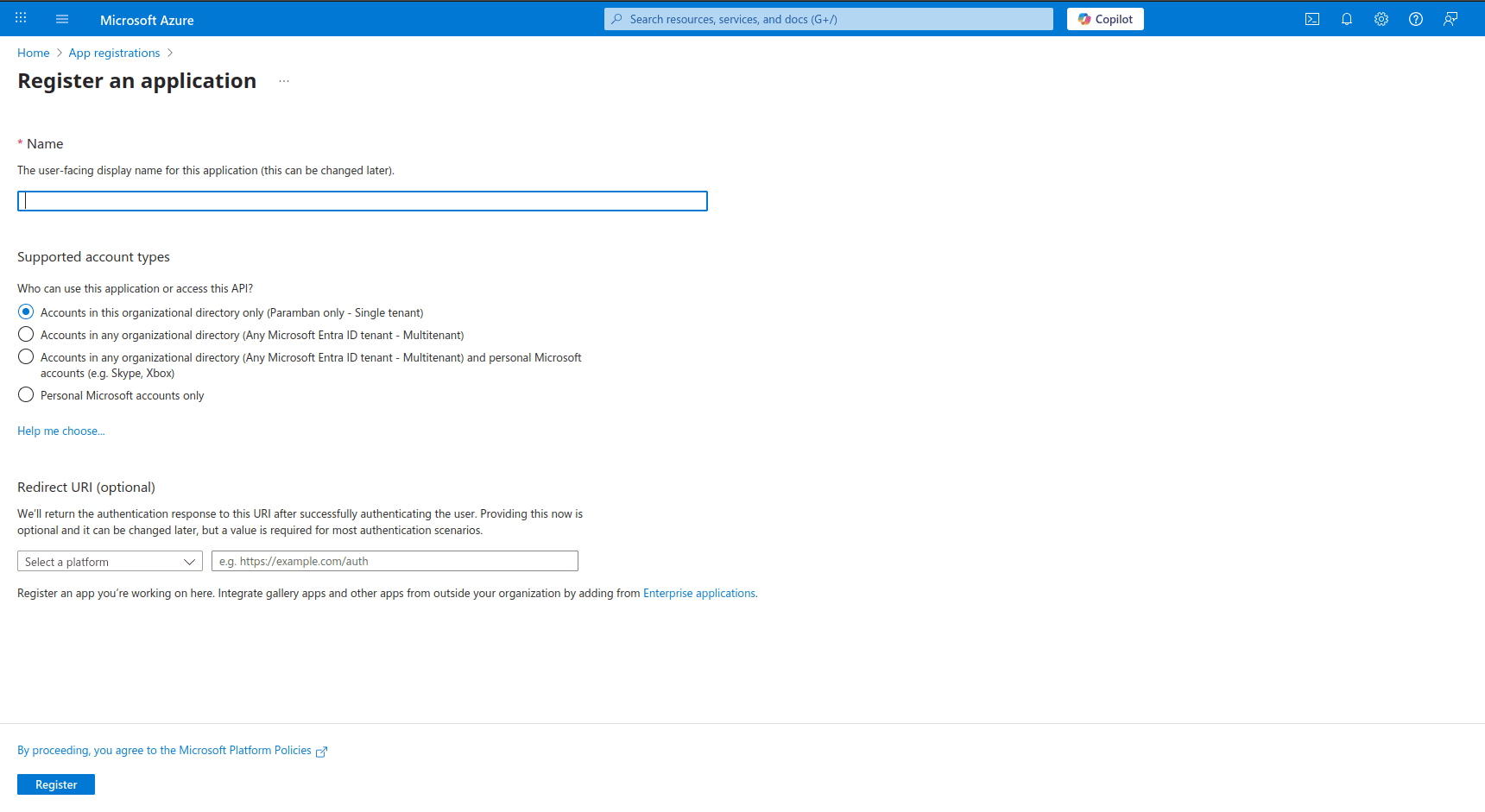Open the feedback panel

tap(1450, 18)
